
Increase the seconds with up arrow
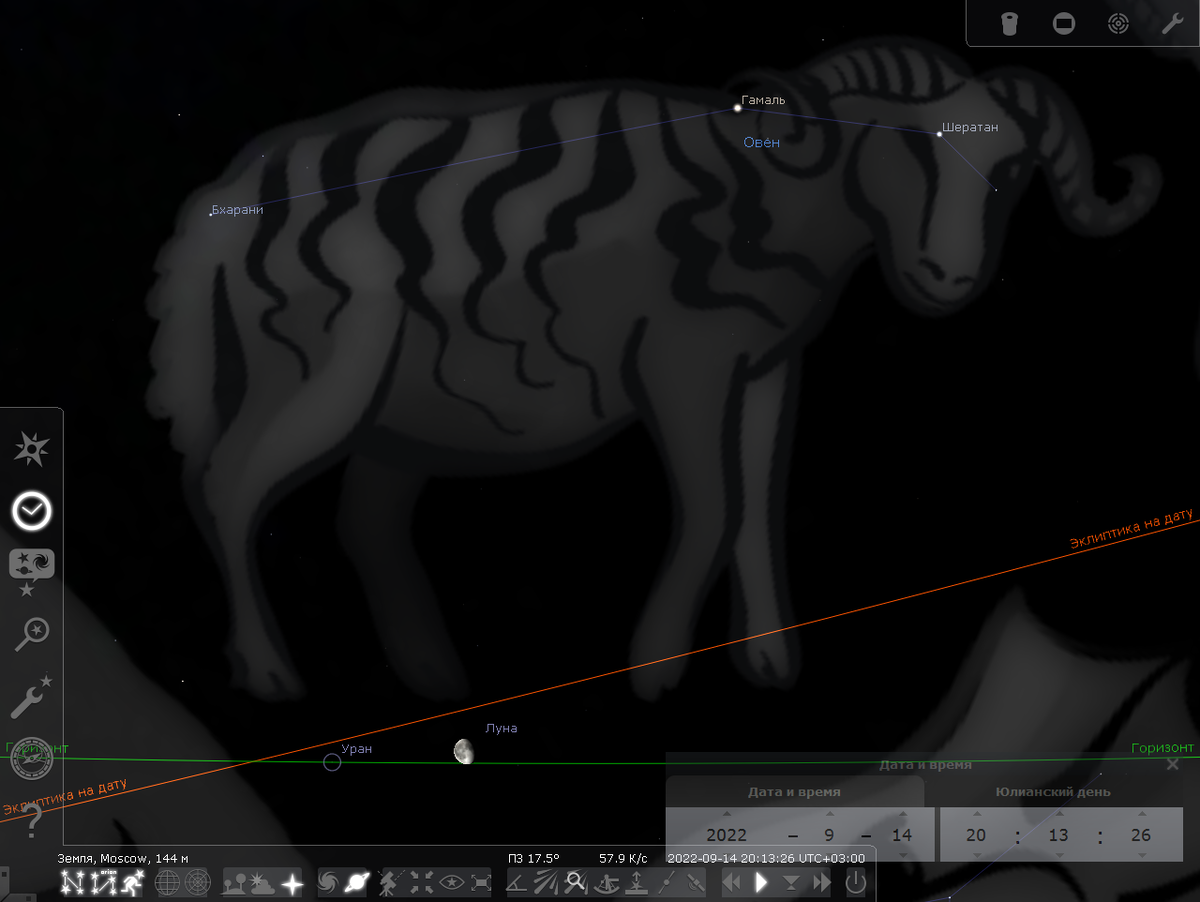coord(1141,814)
